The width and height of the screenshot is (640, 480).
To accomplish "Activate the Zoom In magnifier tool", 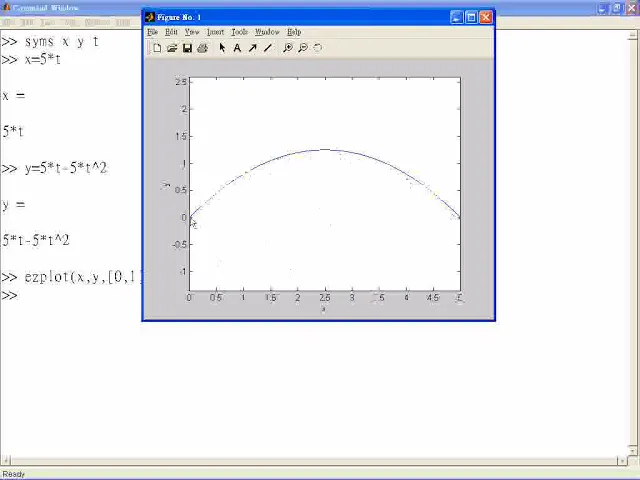I will point(288,48).
